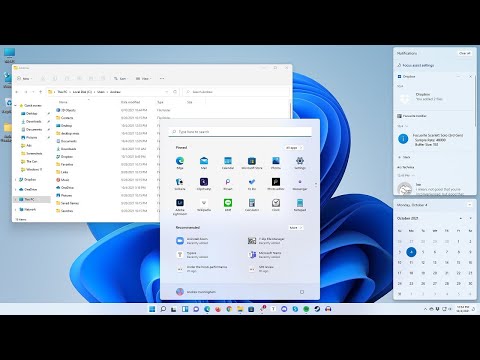Collapse the Quick access tree node
Screen dimensions: 480x360
pos(16,106)
